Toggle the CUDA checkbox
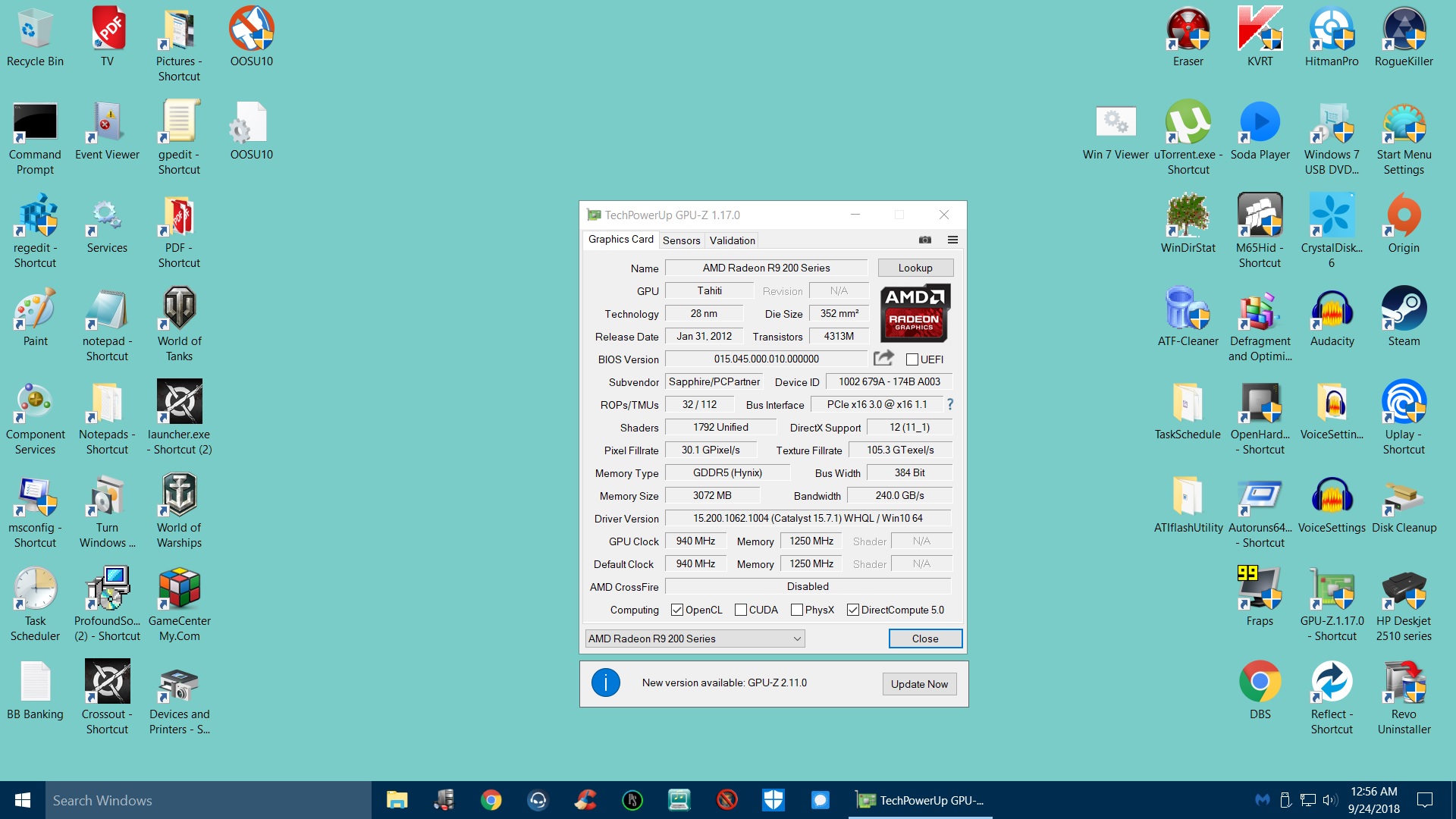This screenshot has width=1456, height=819. (x=740, y=610)
